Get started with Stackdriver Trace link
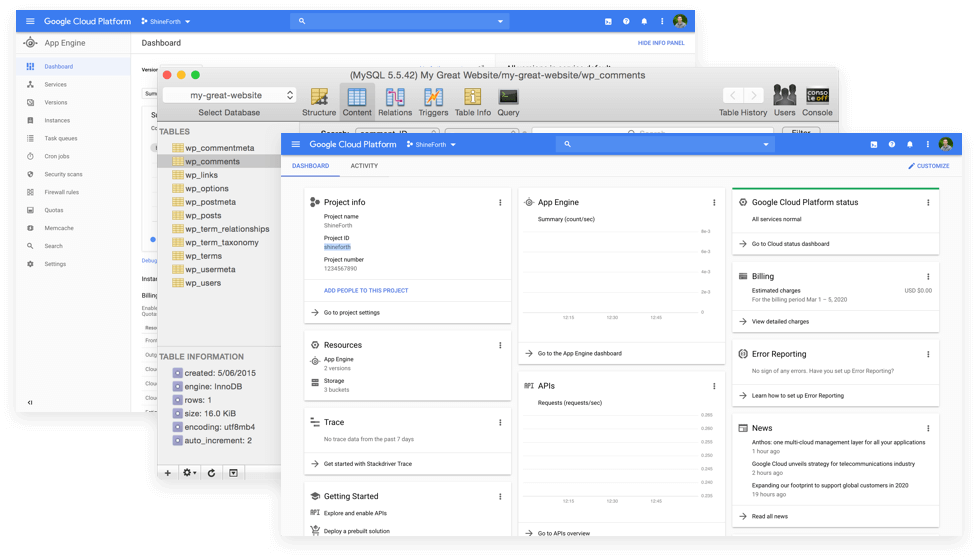This screenshot has width=978, height=558. click(x=368, y=464)
